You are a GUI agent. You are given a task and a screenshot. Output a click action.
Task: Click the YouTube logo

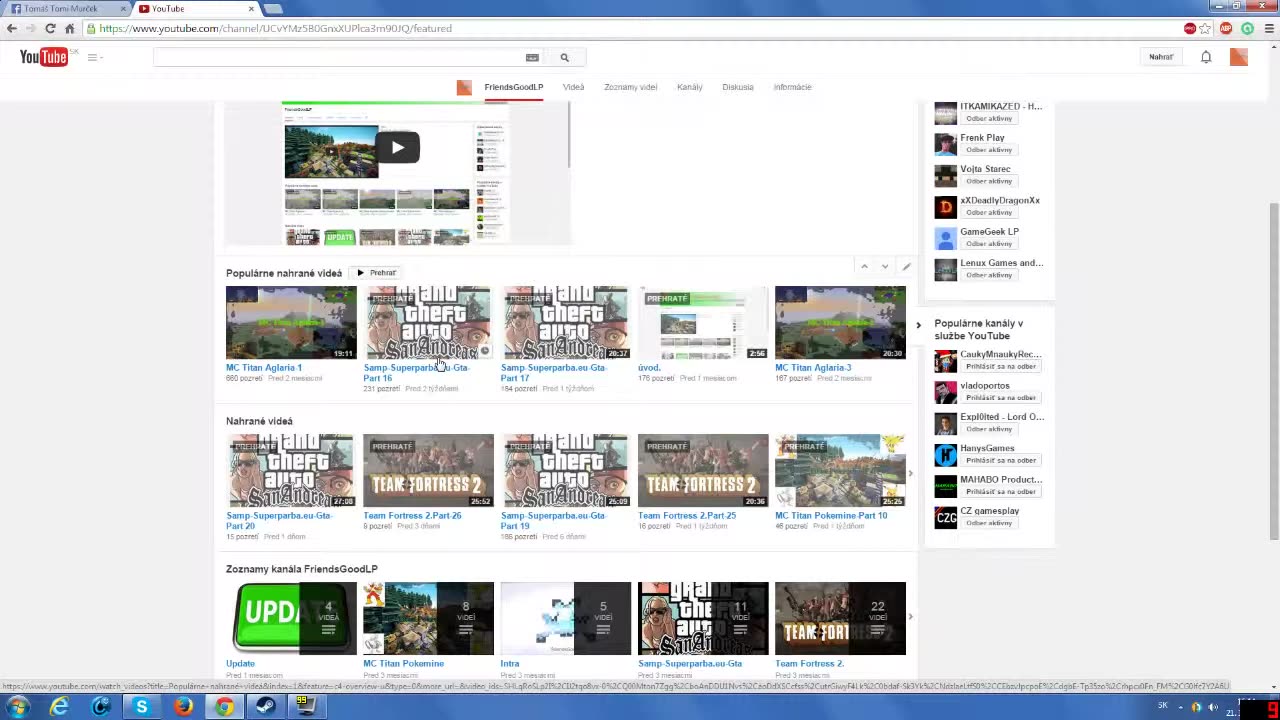pos(43,57)
